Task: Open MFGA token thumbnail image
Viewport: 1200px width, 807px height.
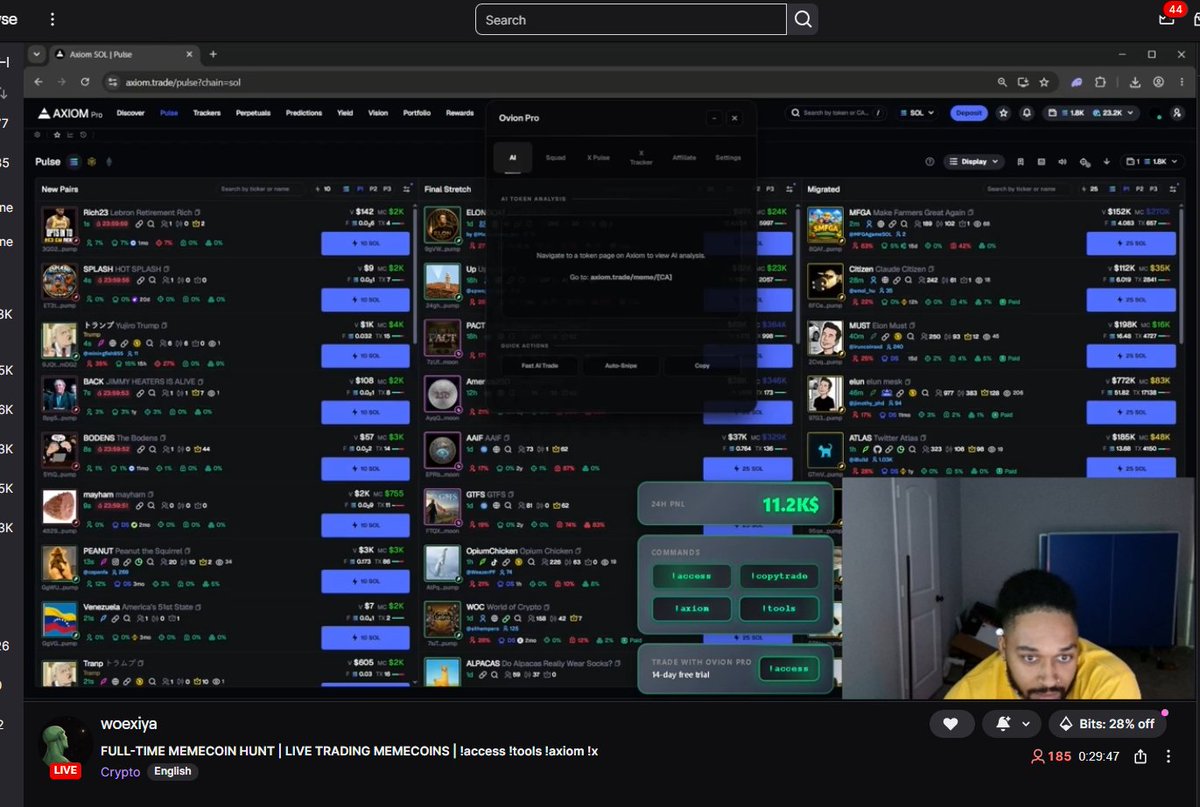Action: pos(826,225)
